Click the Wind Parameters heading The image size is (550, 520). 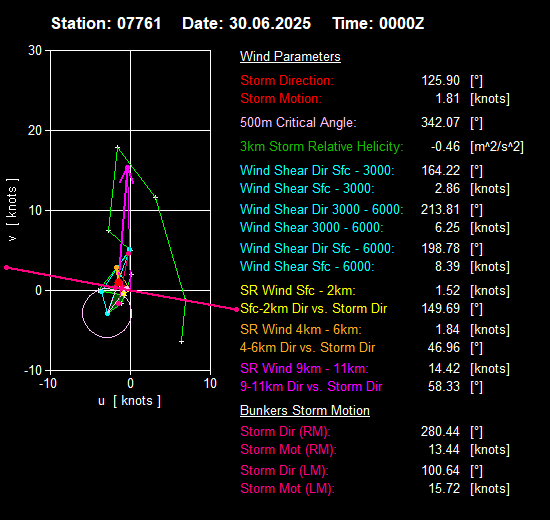click(x=290, y=56)
